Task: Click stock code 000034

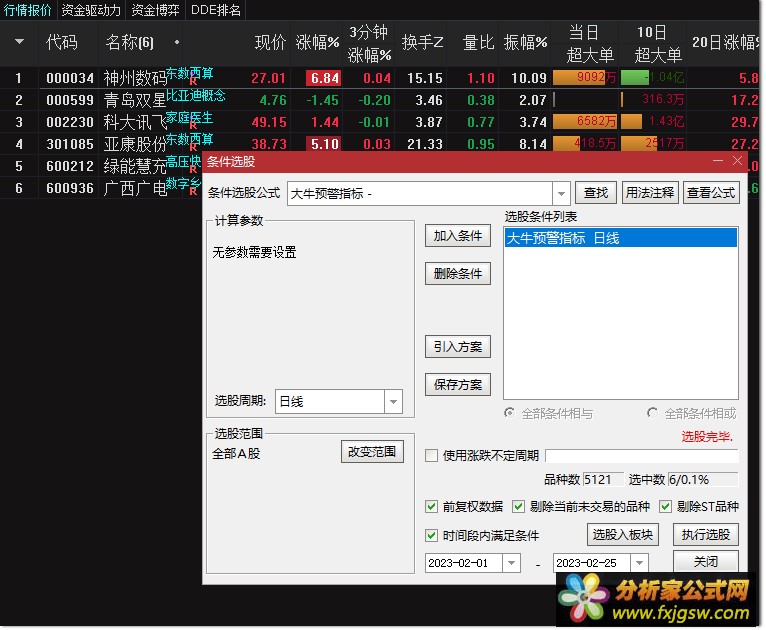Action: tap(70, 78)
